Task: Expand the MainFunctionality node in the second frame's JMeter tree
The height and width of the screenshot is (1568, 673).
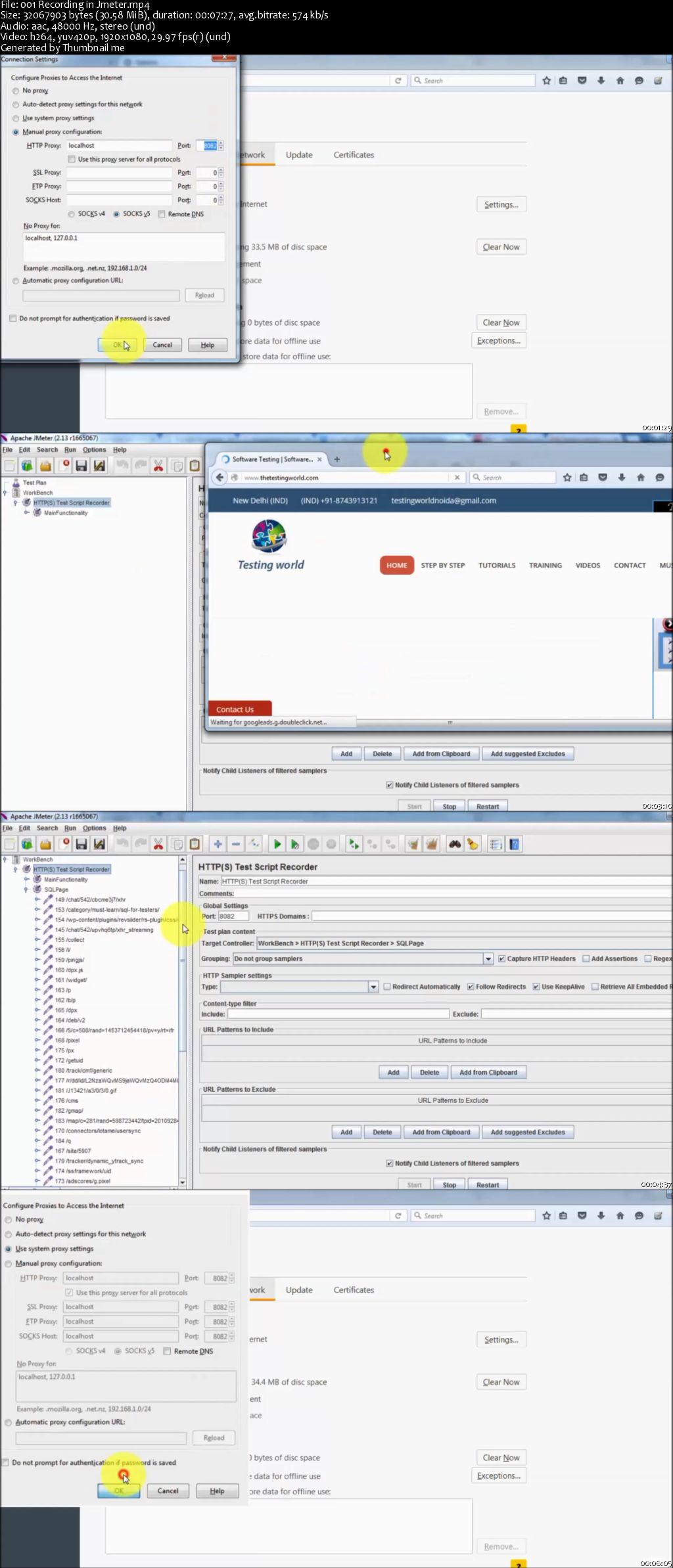Action: [26, 512]
